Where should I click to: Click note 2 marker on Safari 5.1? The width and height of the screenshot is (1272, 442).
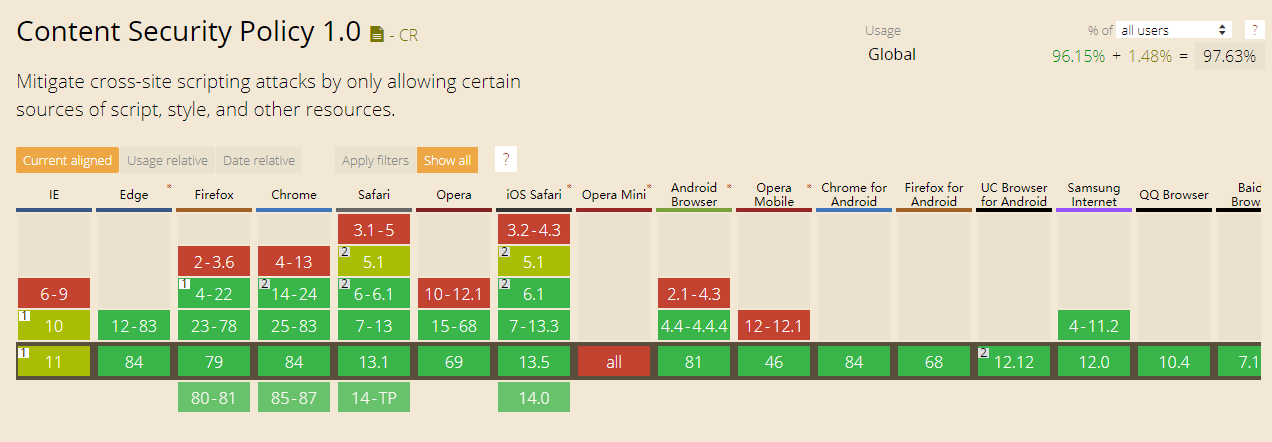tap(344, 252)
